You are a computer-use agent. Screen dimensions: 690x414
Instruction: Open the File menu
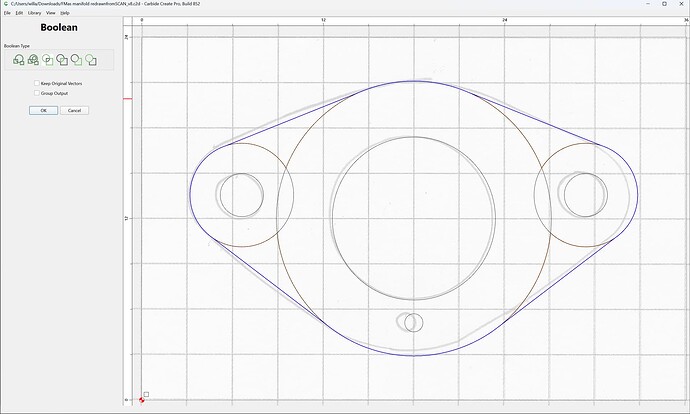[x=7, y=13]
